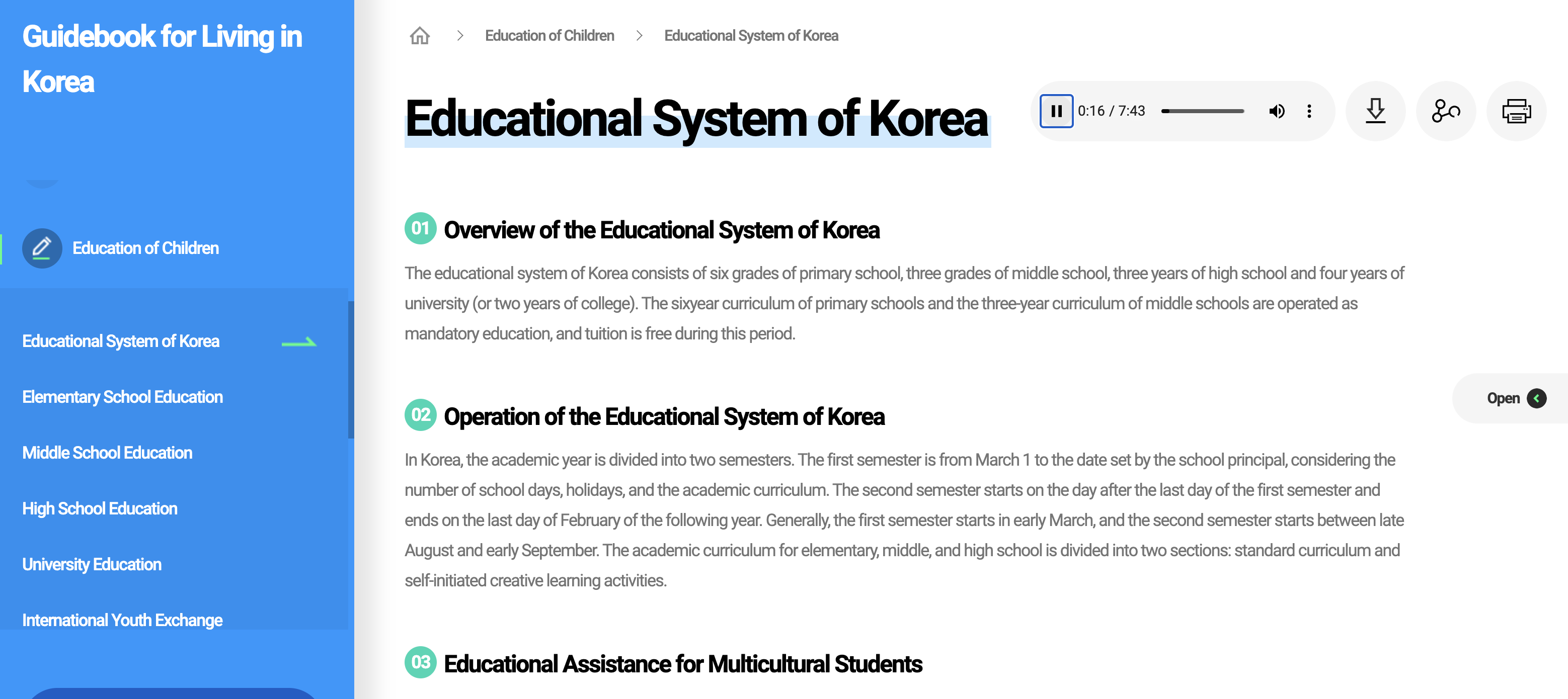
Task: Open Middle School Education page
Action: coord(107,453)
